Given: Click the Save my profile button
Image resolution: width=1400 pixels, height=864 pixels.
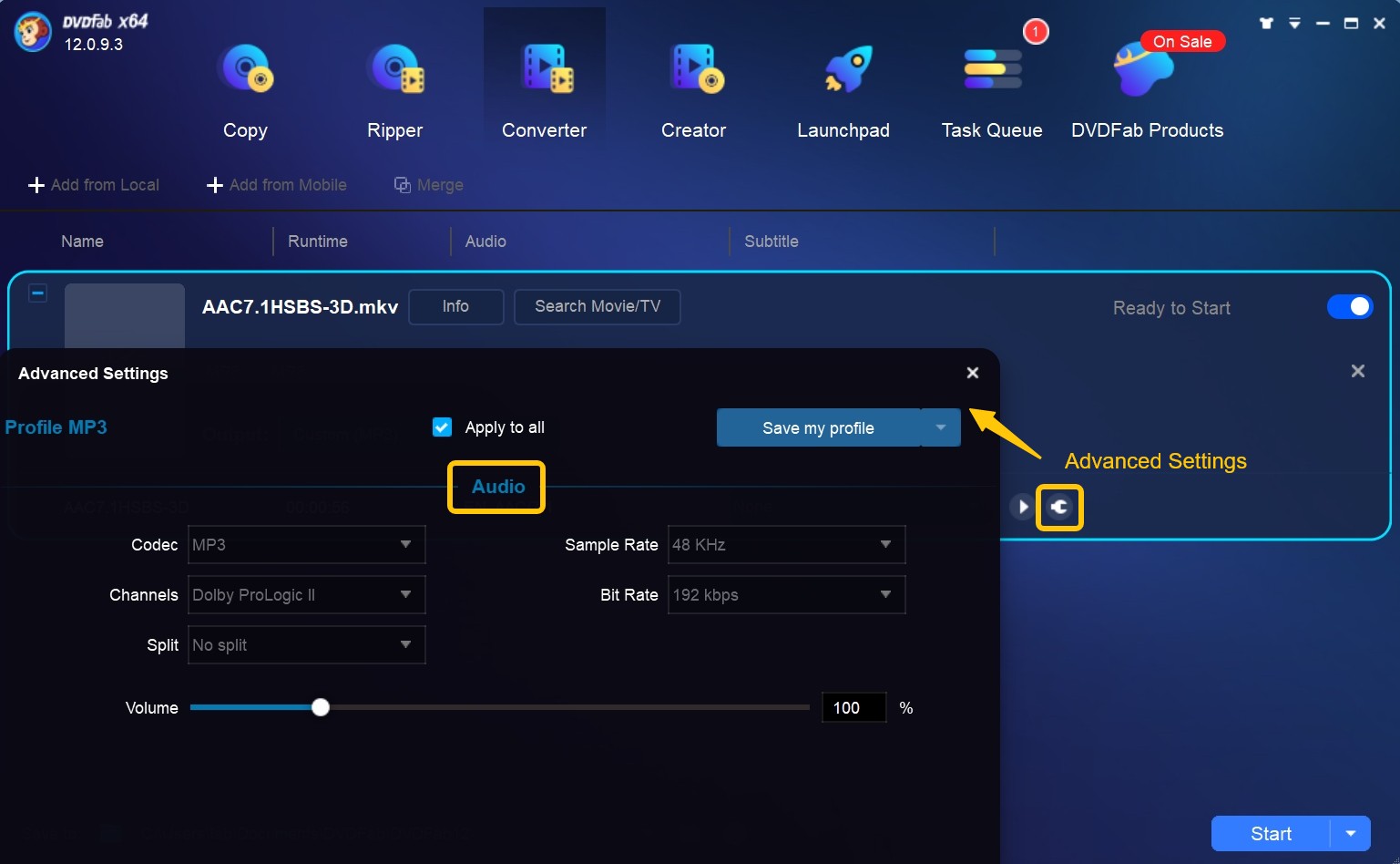Looking at the screenshot, I should [818, 427].
